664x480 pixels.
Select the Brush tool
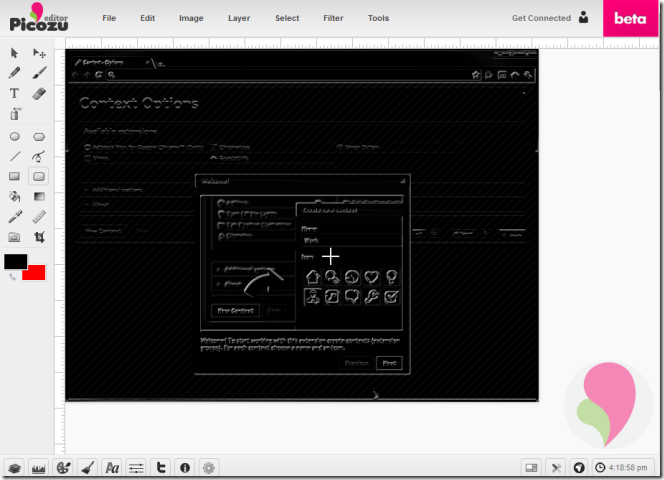(x=40, y=73)
